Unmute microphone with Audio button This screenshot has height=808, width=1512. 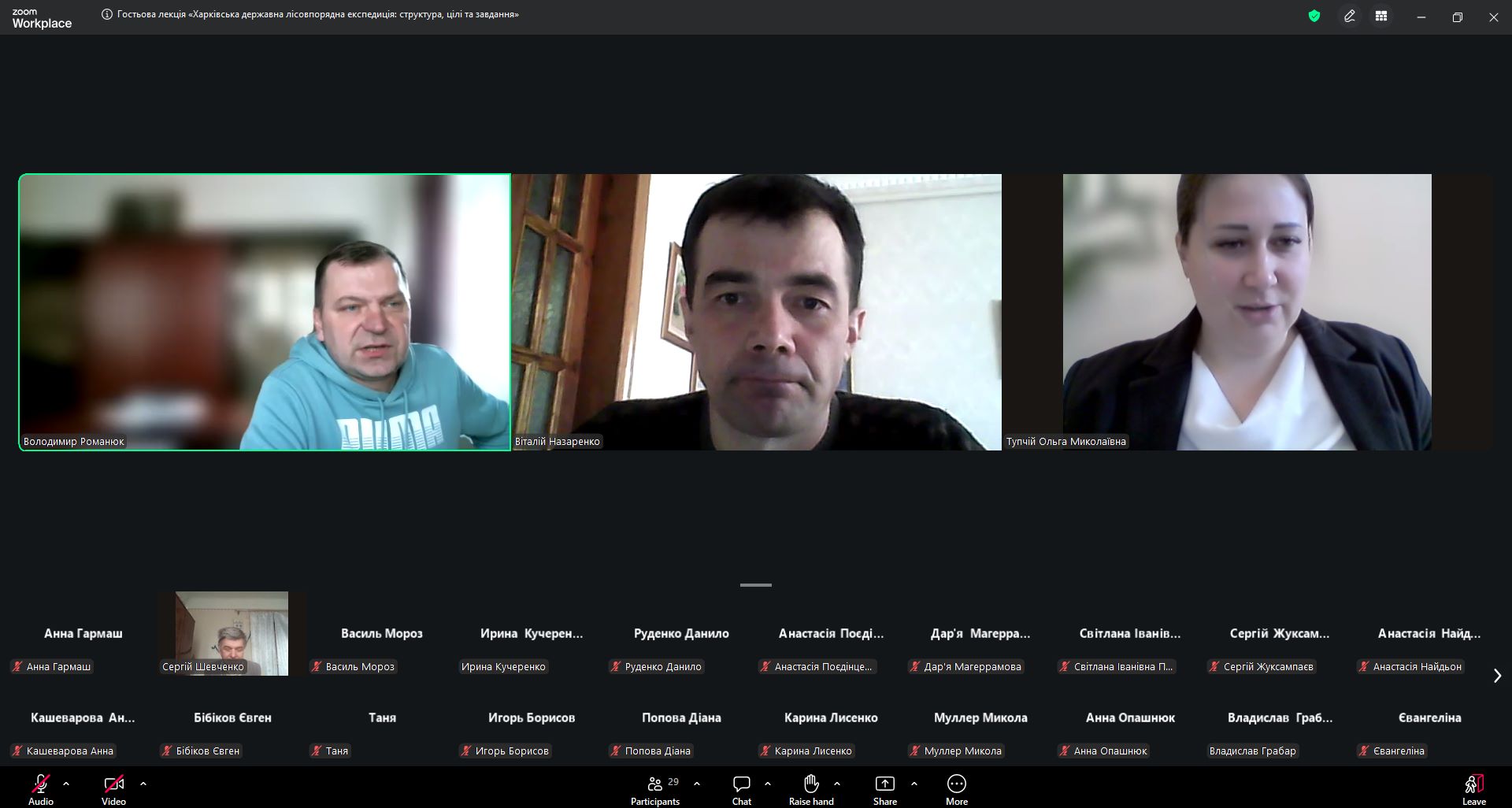(41, 789)
